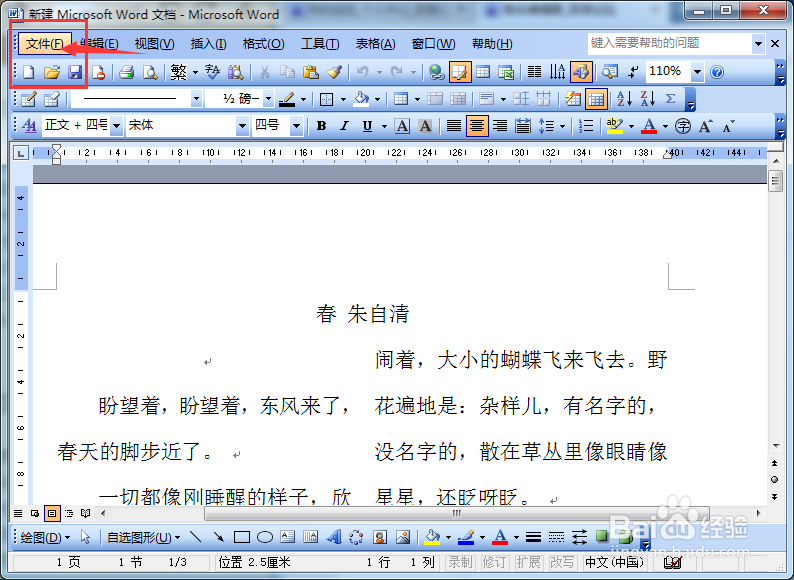Click the Fill Color bucket in Drawing toolbar

click(432, 537)
